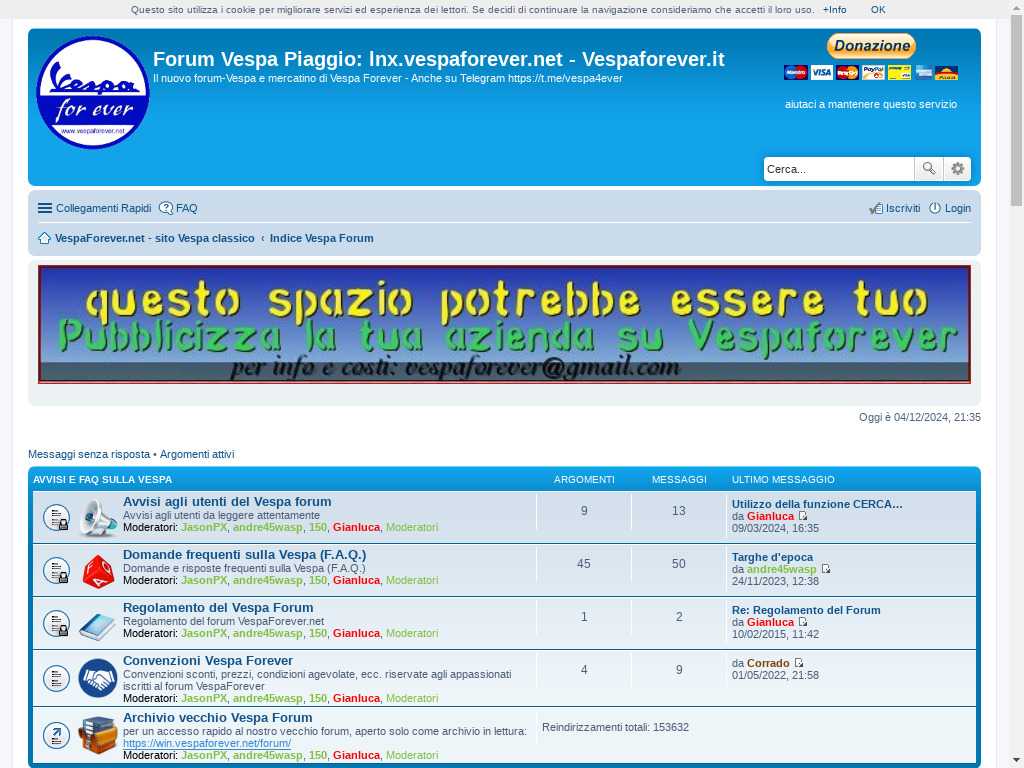
Task: Open Moderatori group in Archivio row
Action: tap(412, 755)
